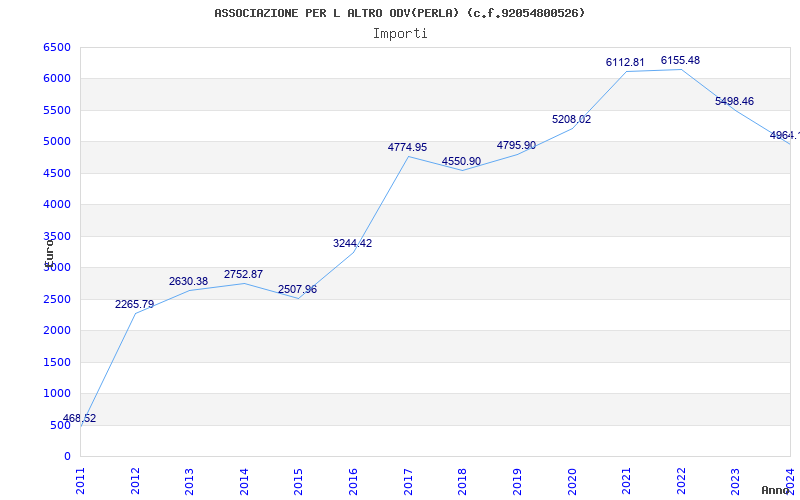Click y-axis tick 0

coord(67,456)
